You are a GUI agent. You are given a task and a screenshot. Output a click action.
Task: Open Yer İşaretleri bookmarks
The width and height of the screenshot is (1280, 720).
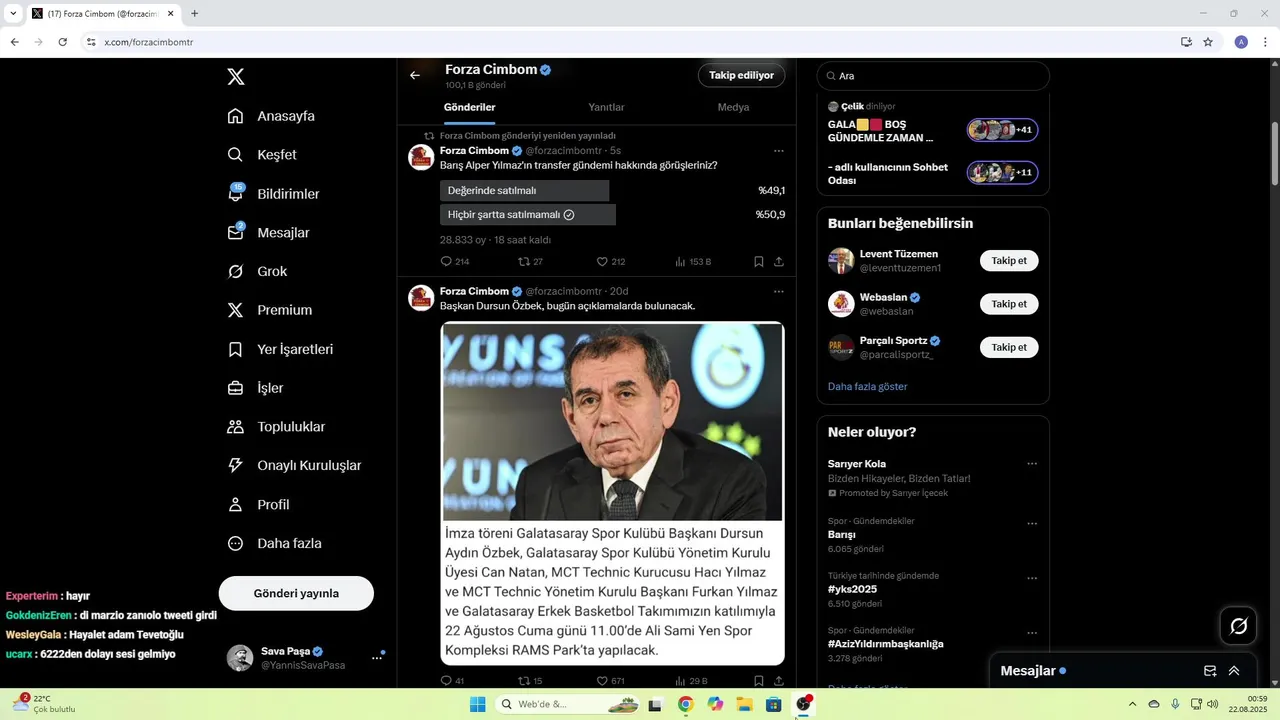[280, 349]
